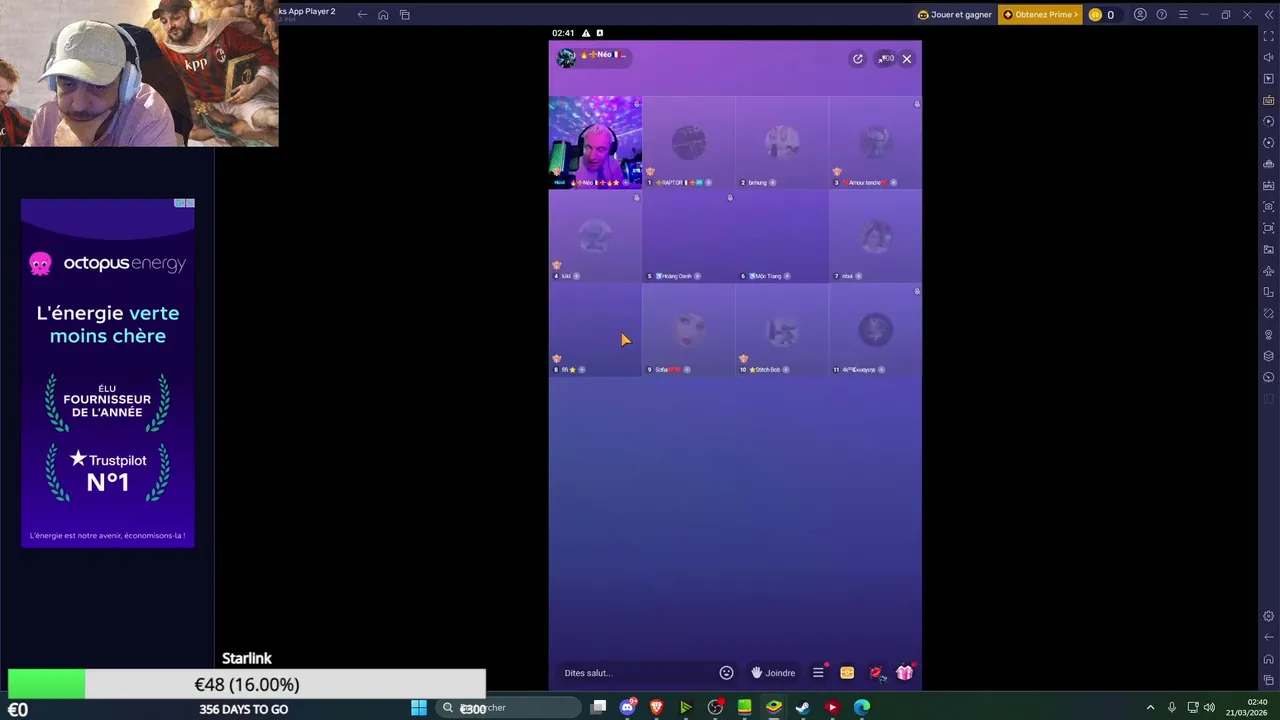Open Steam in taskbar
The image size is (1280, 720).
tap(802, 708)
